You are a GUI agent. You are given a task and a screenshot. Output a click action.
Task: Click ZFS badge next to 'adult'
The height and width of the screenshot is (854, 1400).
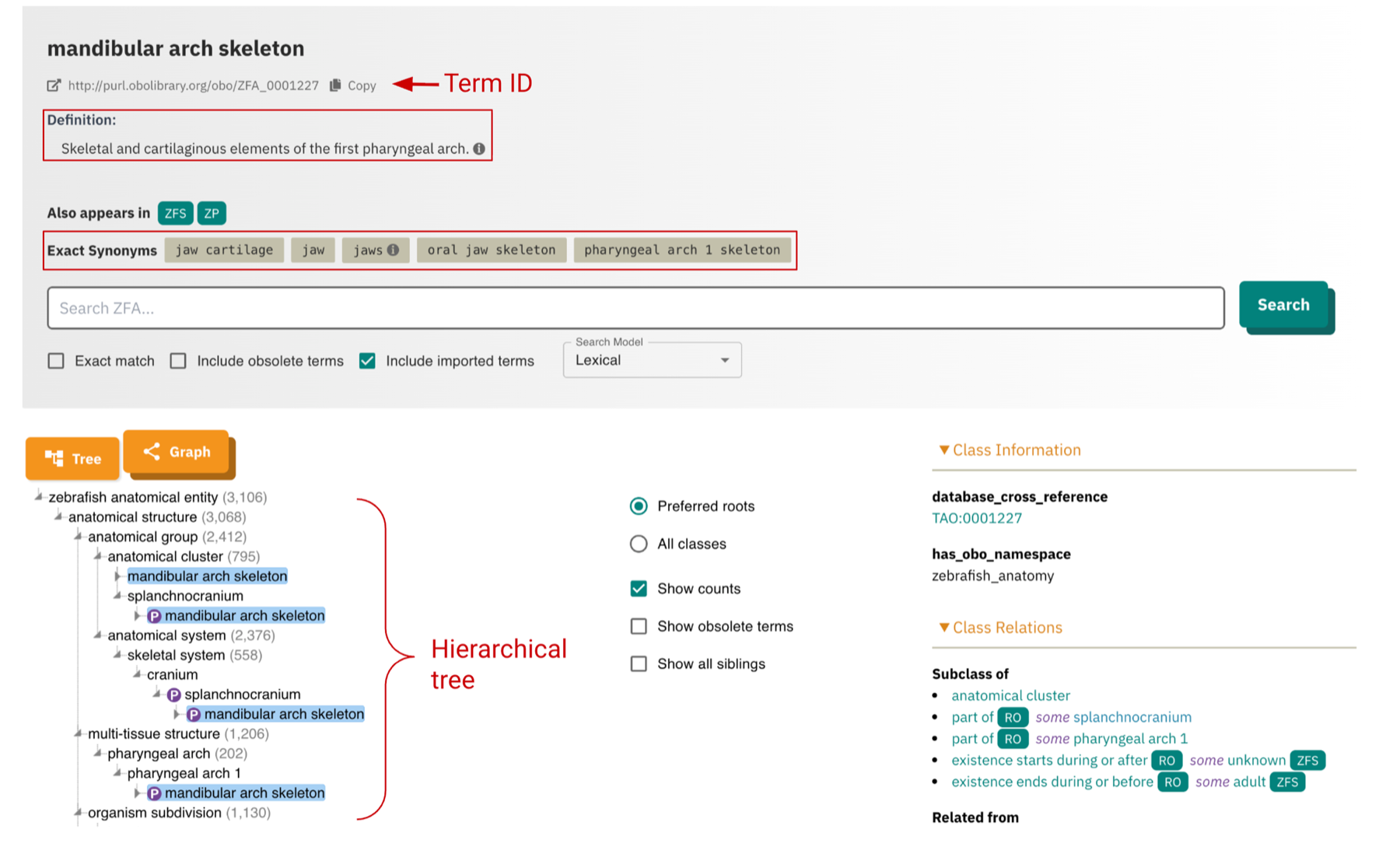[x=1287, y=782]
